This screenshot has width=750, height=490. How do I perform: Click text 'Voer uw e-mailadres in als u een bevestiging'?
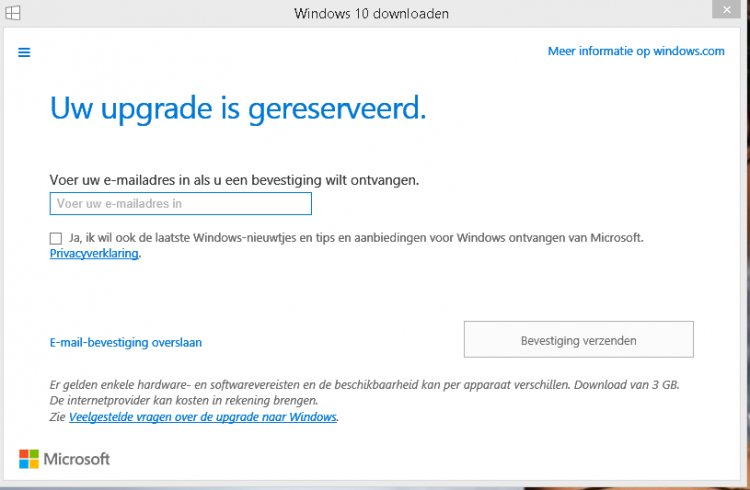tap(187, 180)
